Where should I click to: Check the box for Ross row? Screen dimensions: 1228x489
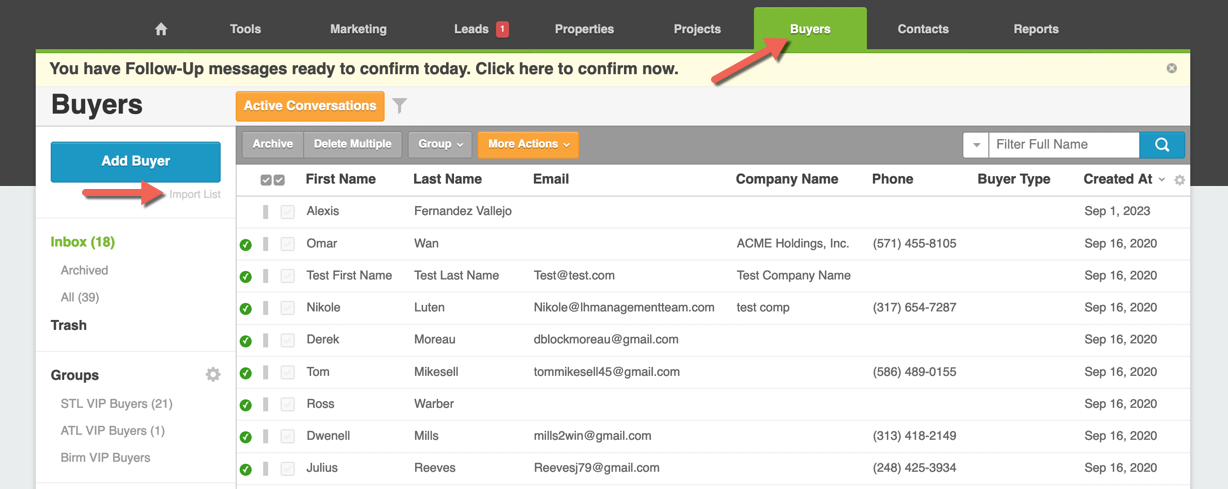pos(288,404)
